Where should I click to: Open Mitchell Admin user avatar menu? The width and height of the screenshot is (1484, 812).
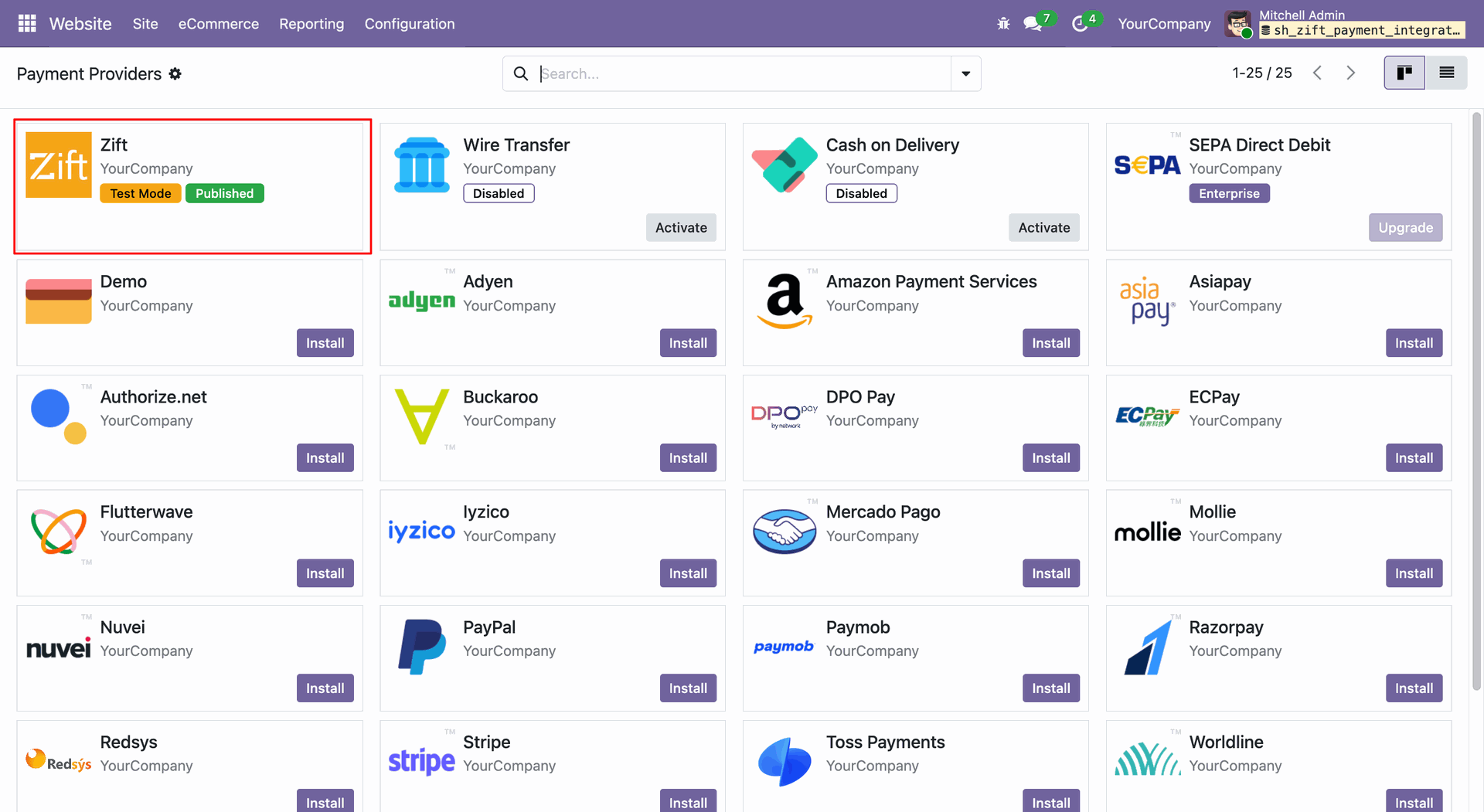[x=1239, y=24]
